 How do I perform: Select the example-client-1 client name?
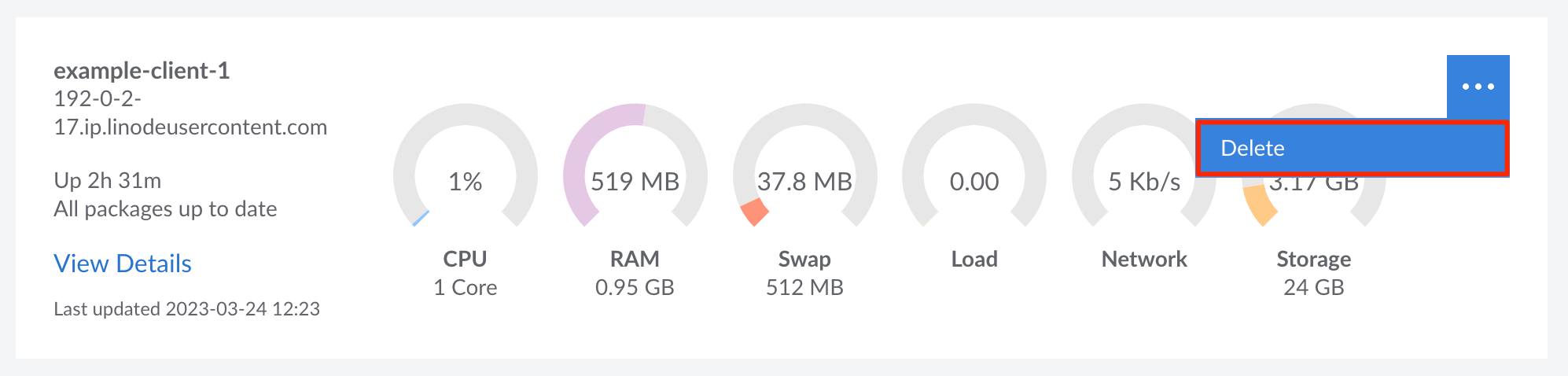click(x=142, y=71)
